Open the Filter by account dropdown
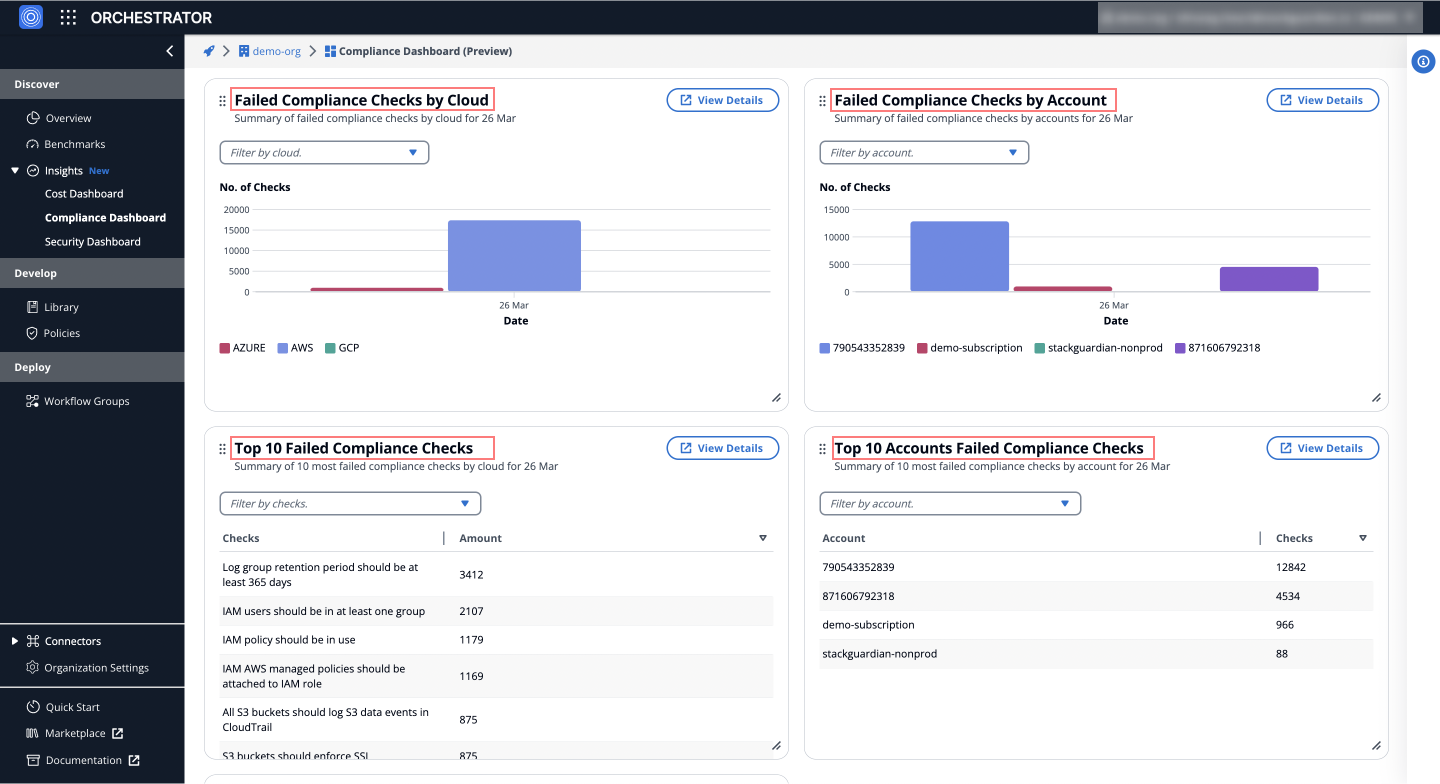Image resolution: width=1440 pixels, height=784 pixels. 923,152
